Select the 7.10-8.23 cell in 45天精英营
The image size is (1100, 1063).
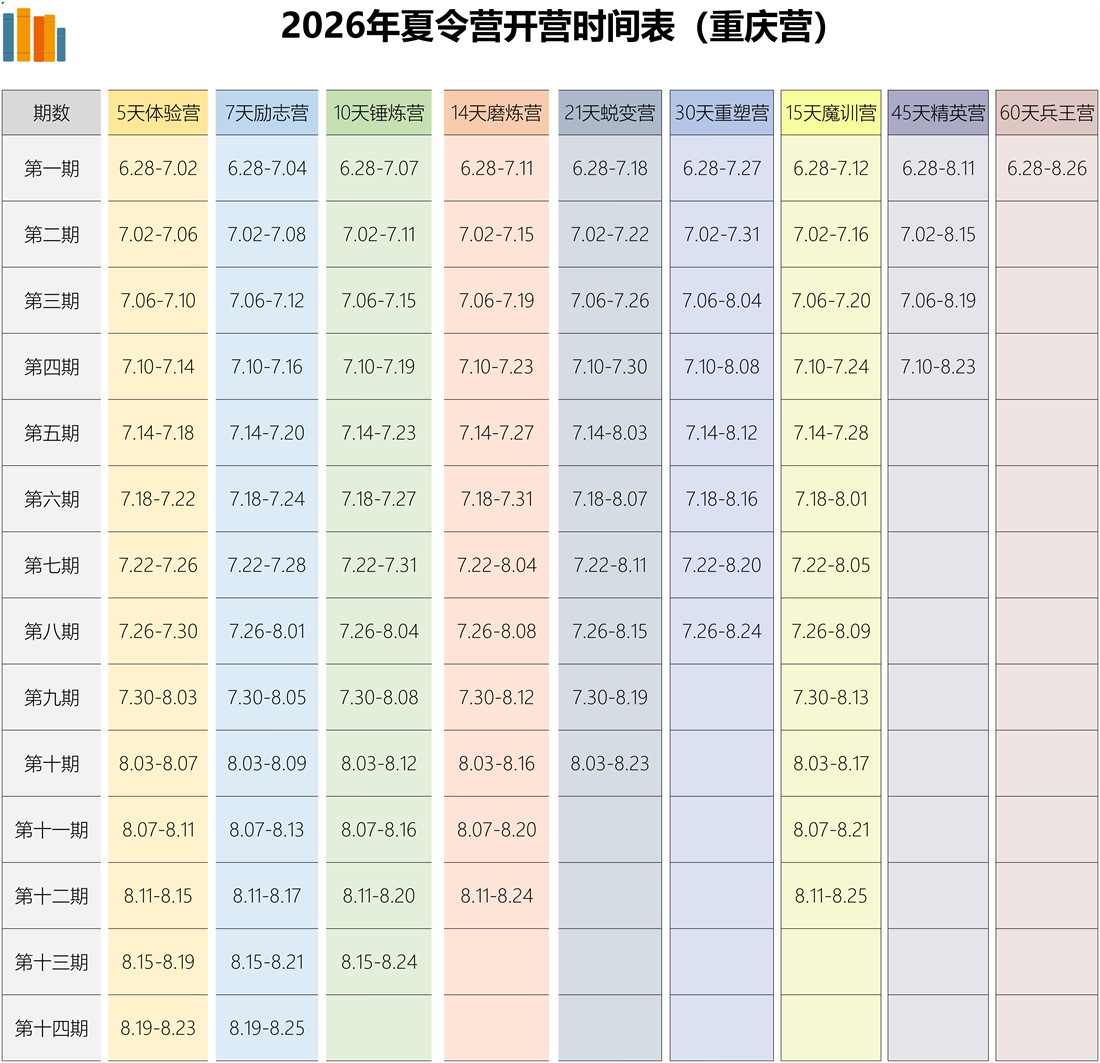(x=938, y=367)
